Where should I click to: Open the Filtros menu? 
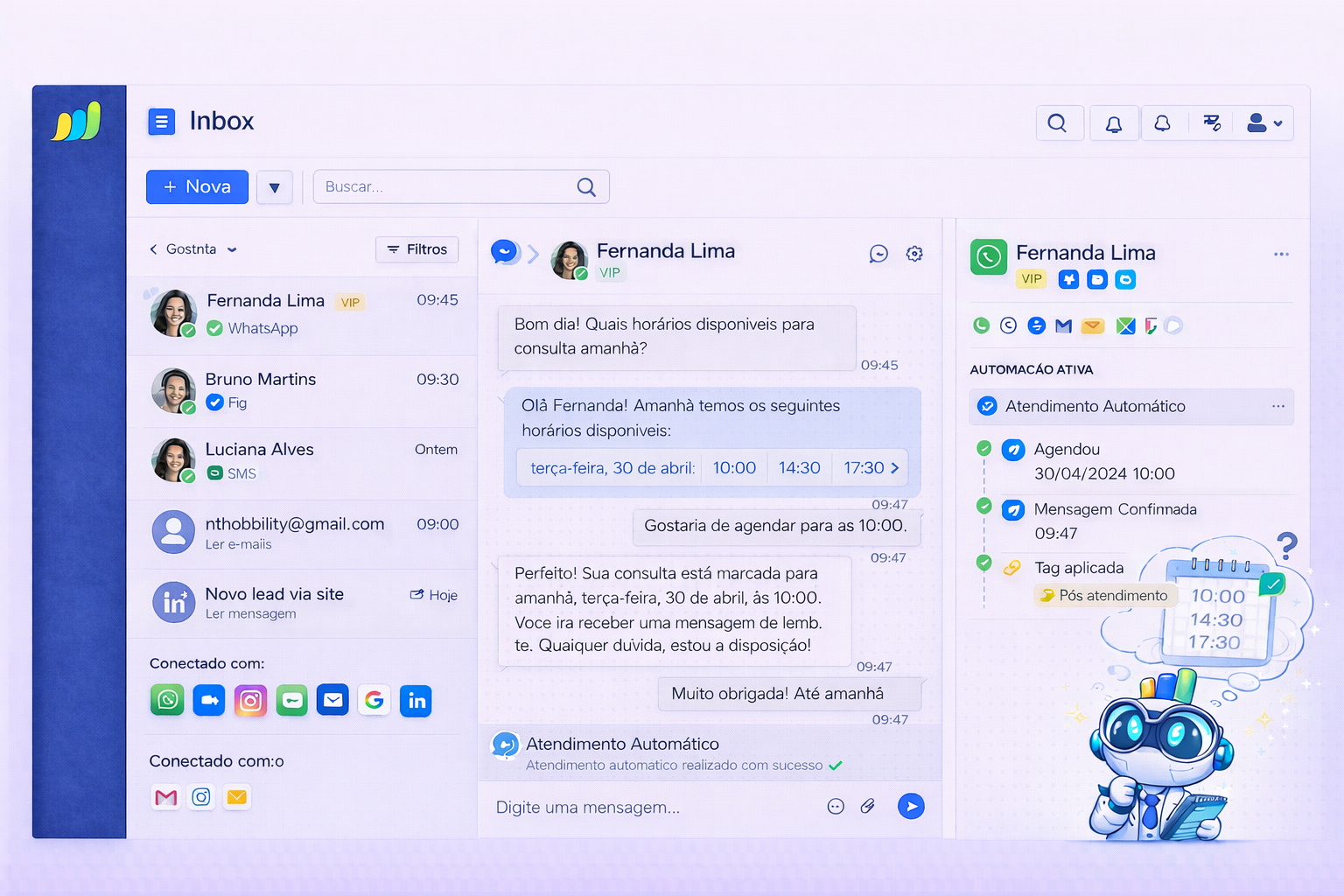(417, 249)
